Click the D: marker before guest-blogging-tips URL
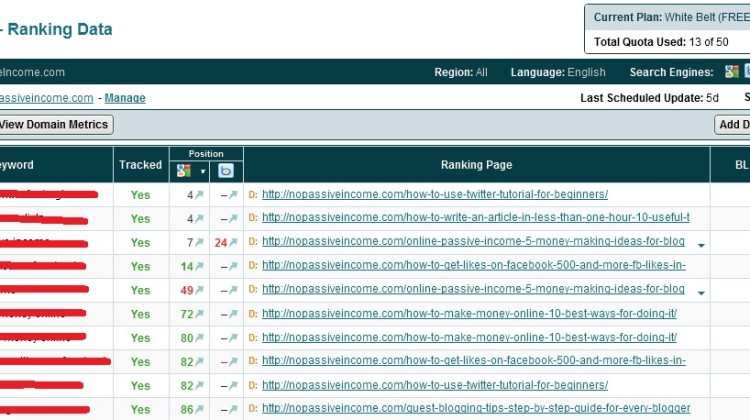750x420 pixels. [x=253, y=409]
